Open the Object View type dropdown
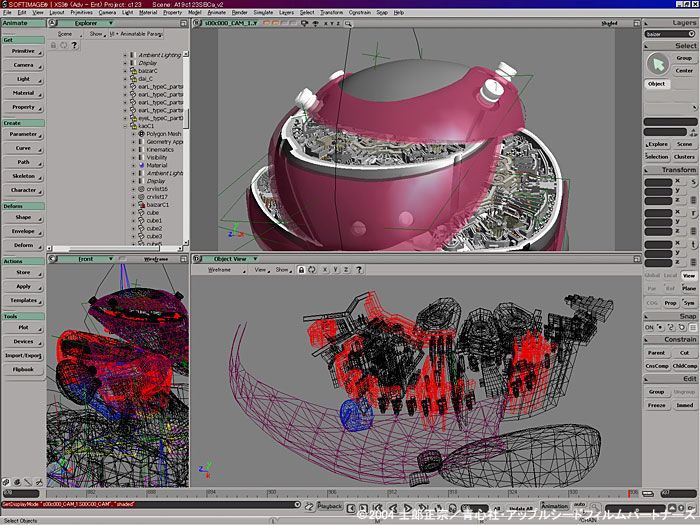The image size is (700, 525). click(x=232, y=259)
